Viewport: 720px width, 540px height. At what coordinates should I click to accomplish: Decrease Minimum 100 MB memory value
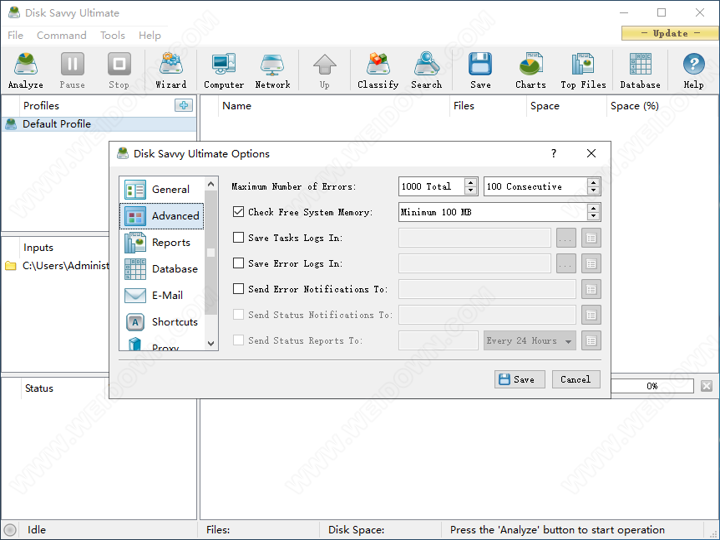click(593, 216)
